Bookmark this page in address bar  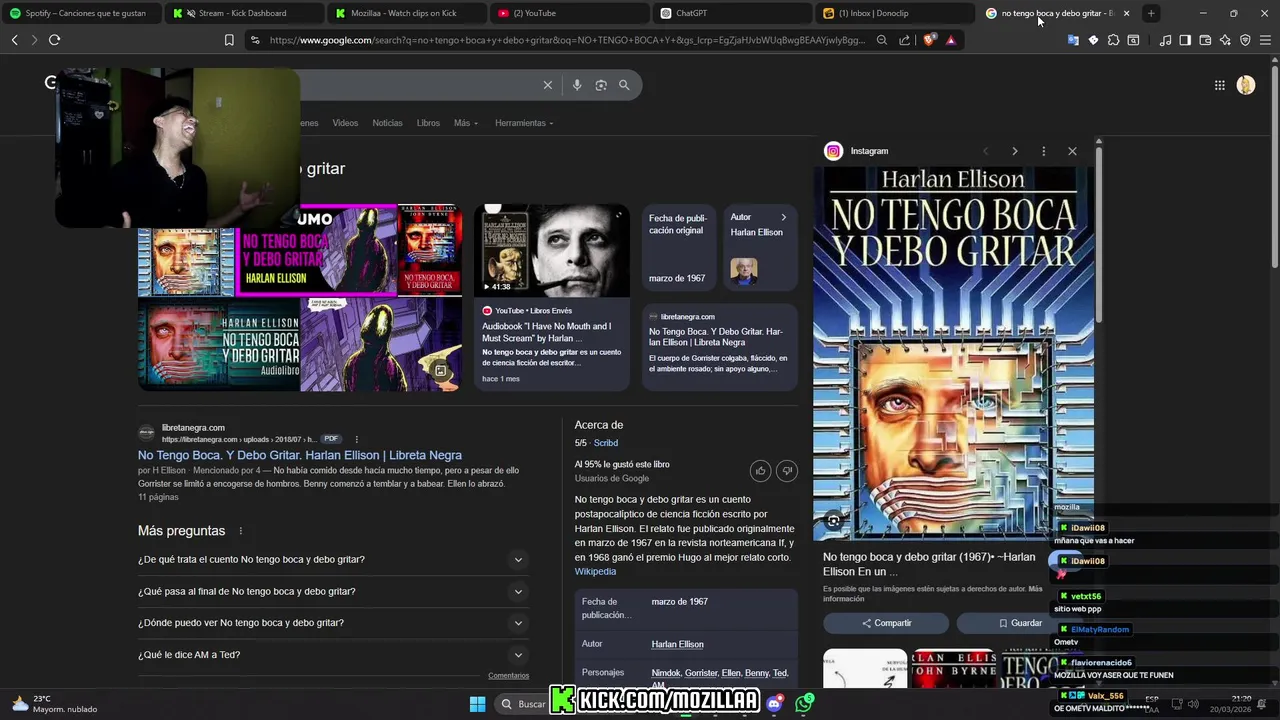click(229, 40)
